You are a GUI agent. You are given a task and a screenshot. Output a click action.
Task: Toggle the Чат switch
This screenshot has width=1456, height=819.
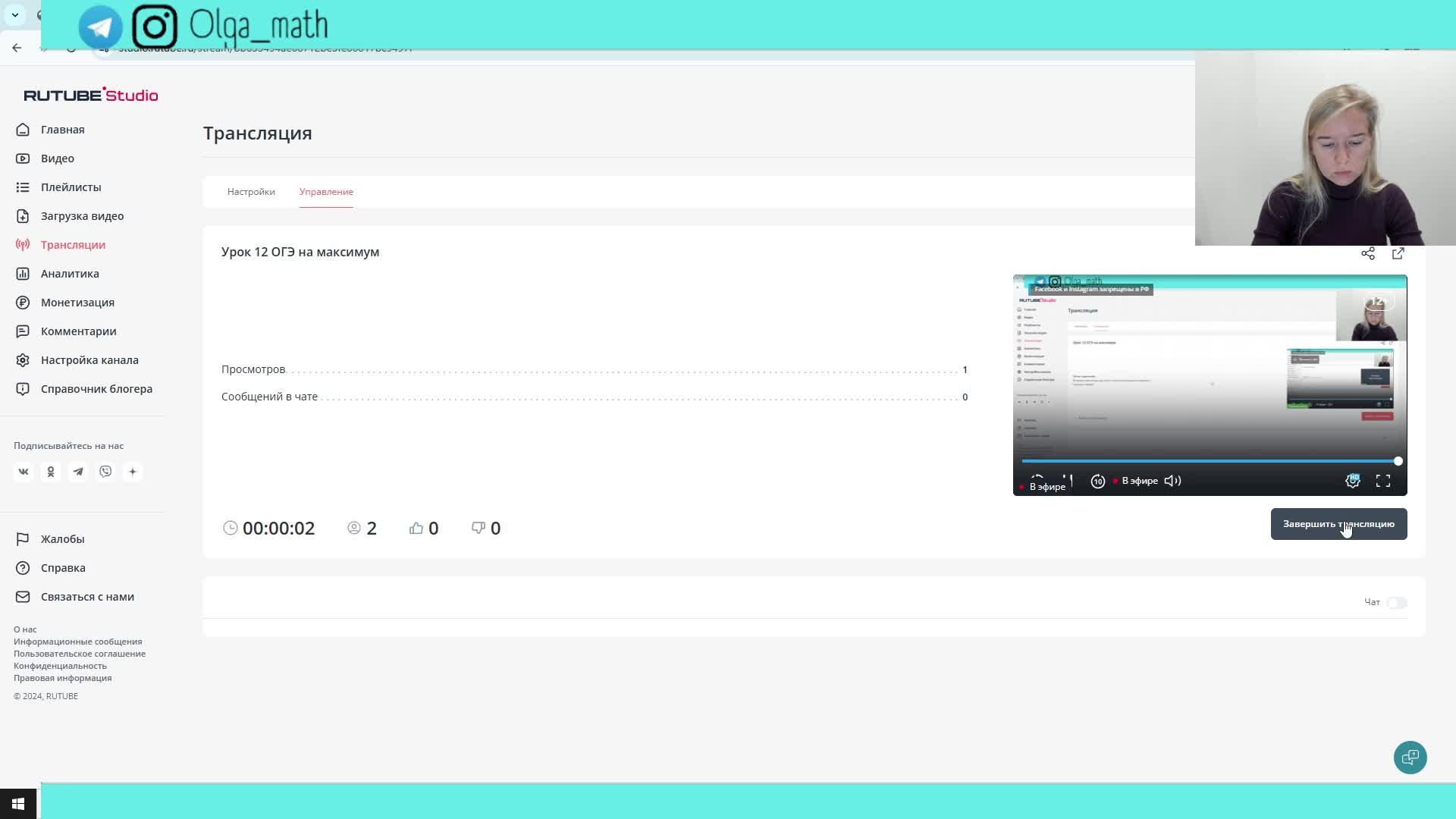1397,603
